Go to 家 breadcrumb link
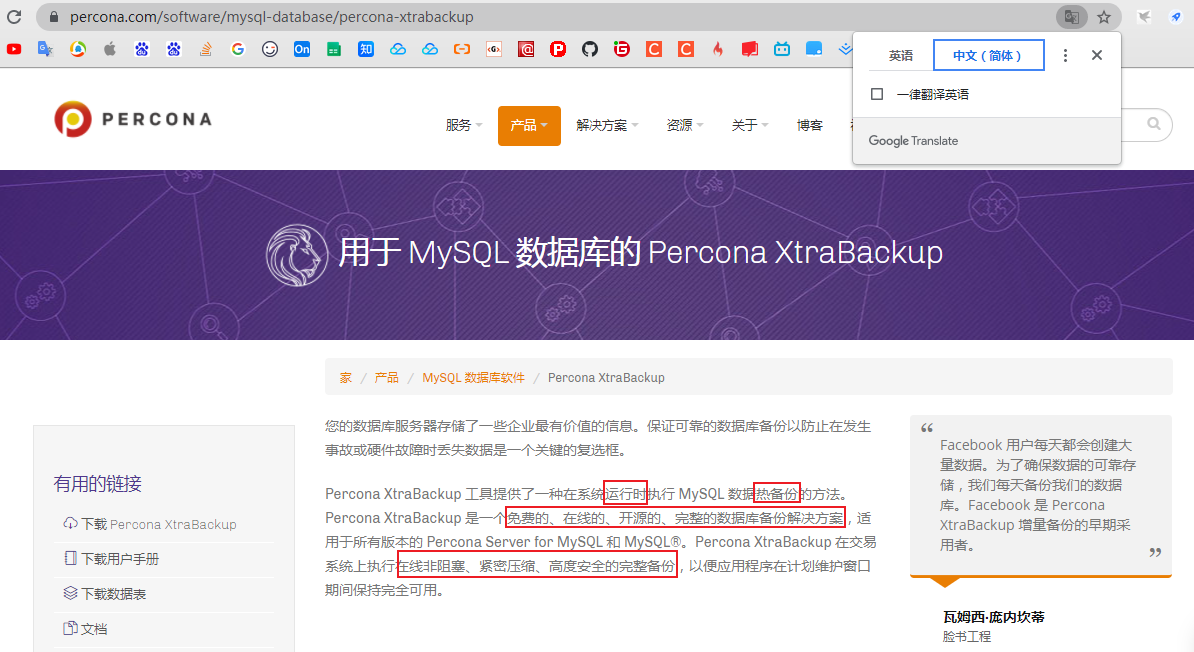Viewport: 1194px width, 652px height. coord(346,378)
